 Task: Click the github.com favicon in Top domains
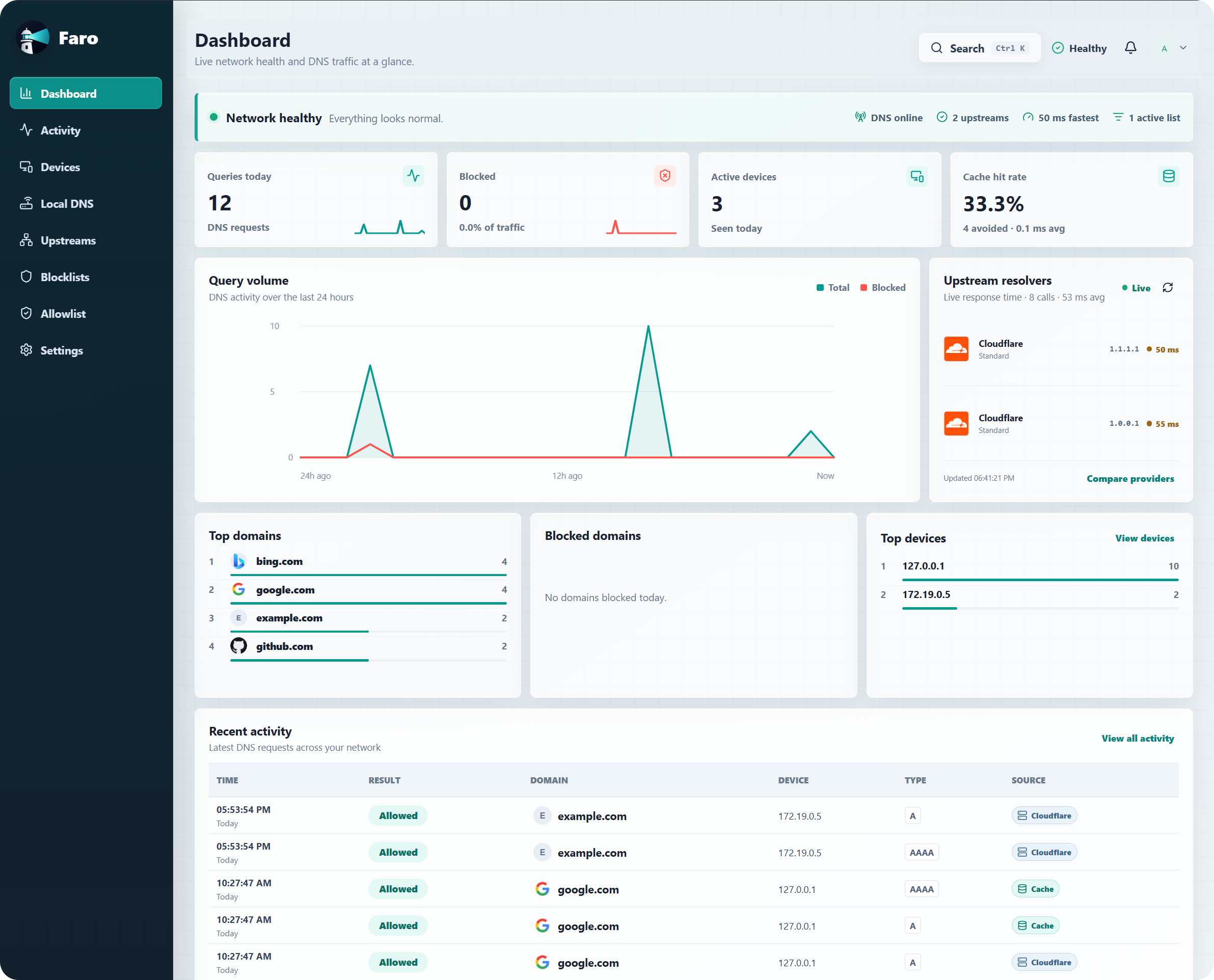pos(238,646)
